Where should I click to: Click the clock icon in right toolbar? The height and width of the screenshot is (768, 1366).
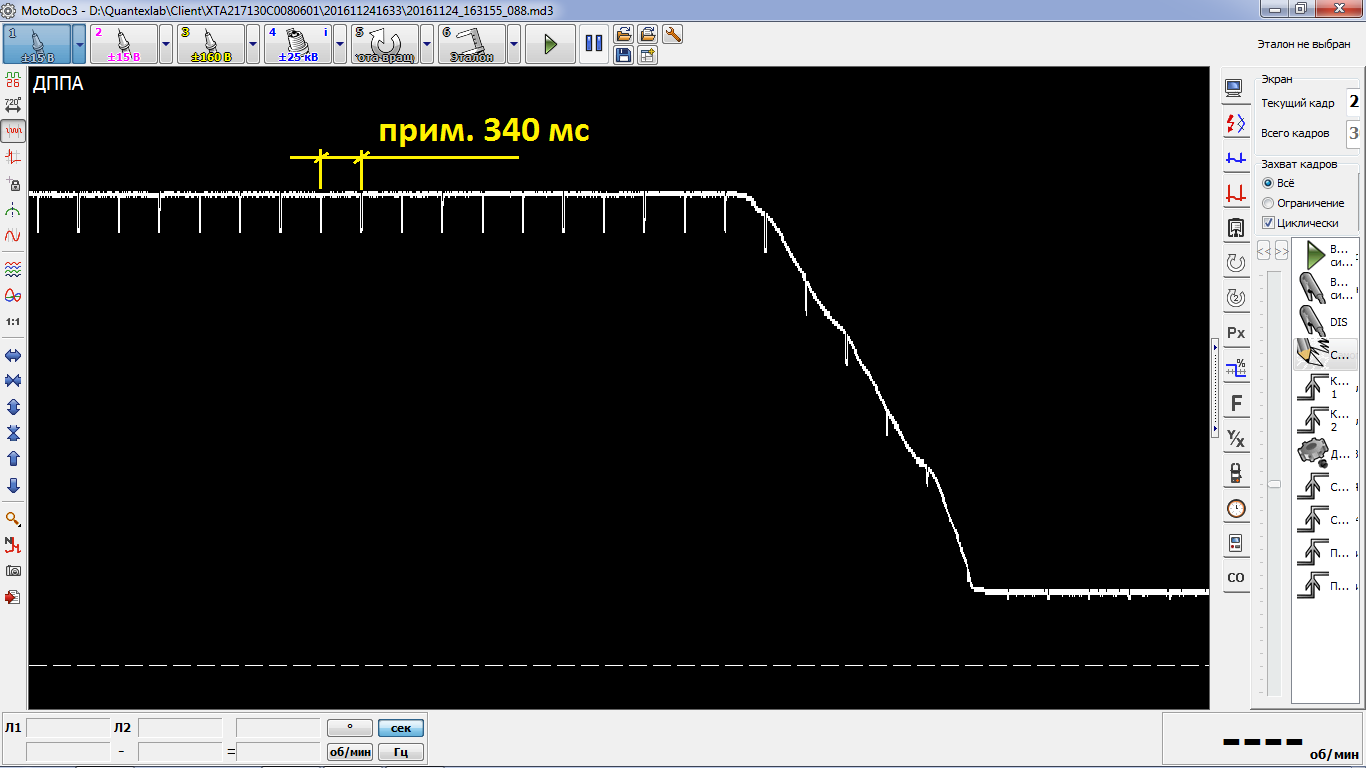pos(1236,508)
